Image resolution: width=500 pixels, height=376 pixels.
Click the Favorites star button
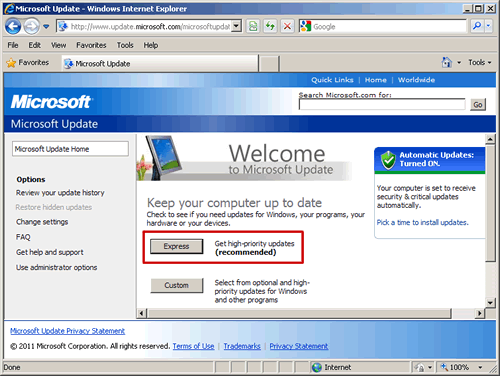[x=28, y=63]
